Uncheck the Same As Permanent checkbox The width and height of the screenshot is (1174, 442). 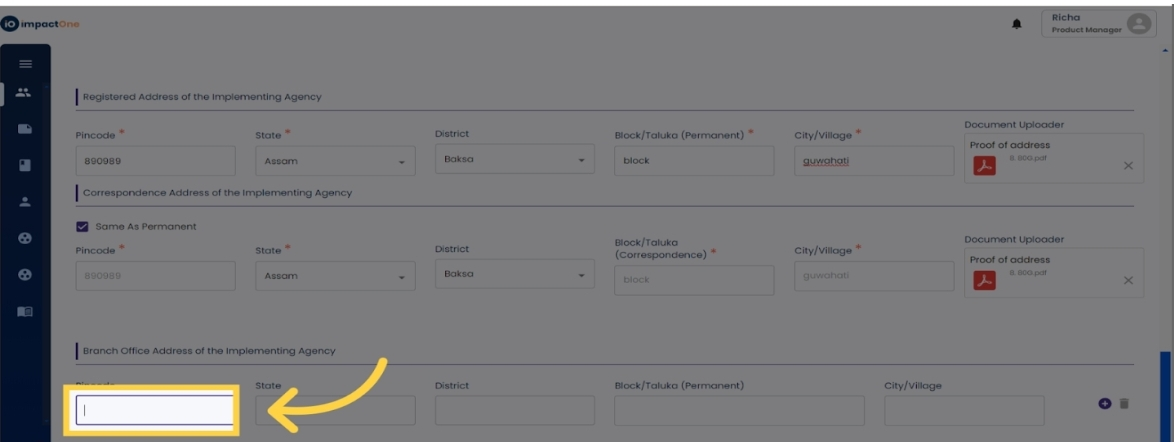click(82, 226)
